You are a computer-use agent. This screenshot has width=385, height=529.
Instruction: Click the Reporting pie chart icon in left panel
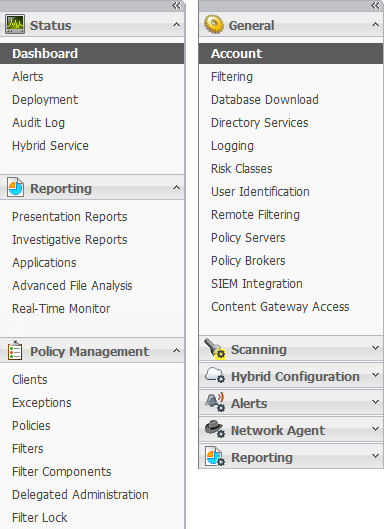(16, 187)
